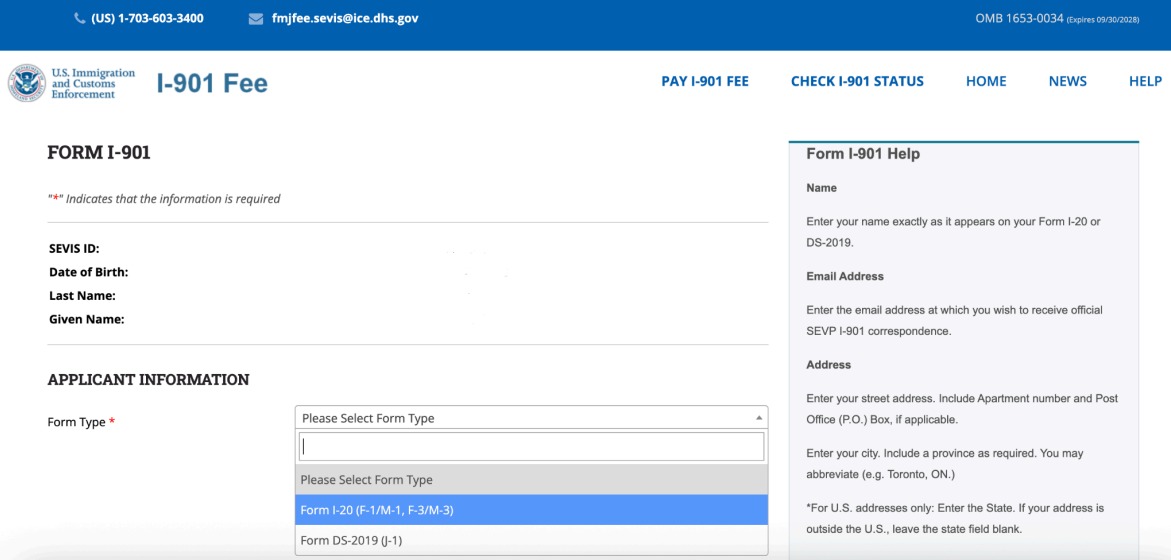Click the Form Type dropdown arrow
The width and height of the screenshot is (1171, 560).
tap(759, 417)
